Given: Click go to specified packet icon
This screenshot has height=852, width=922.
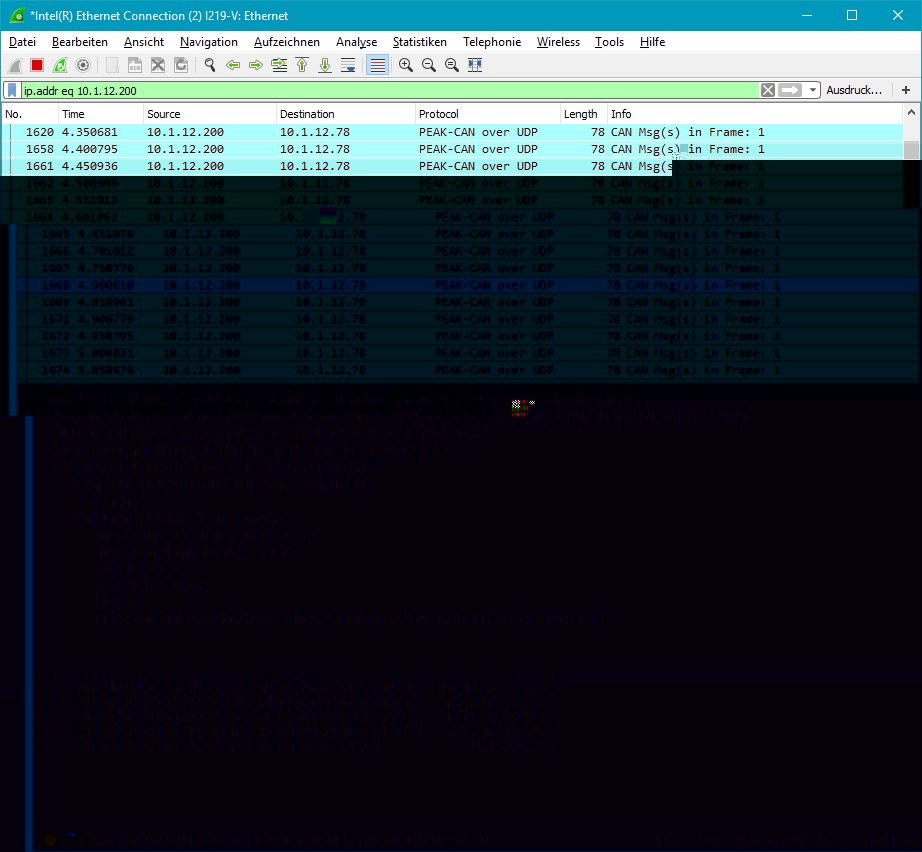Looking at the screenshot, I should tap(279, 65).
